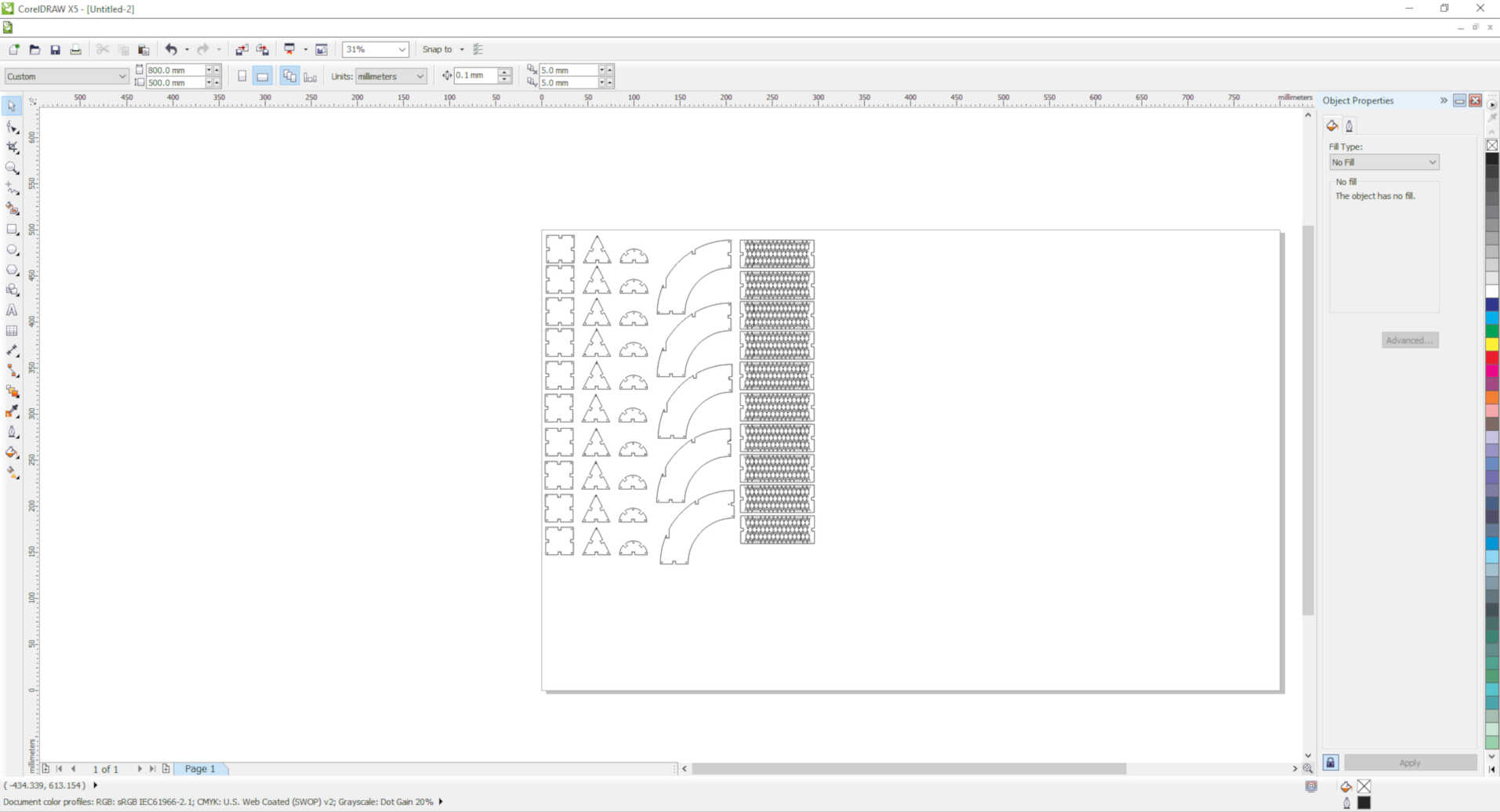Screen dimensions: 1500x812
Task: Select the Connector tool
Action: [x=12, y=371]
